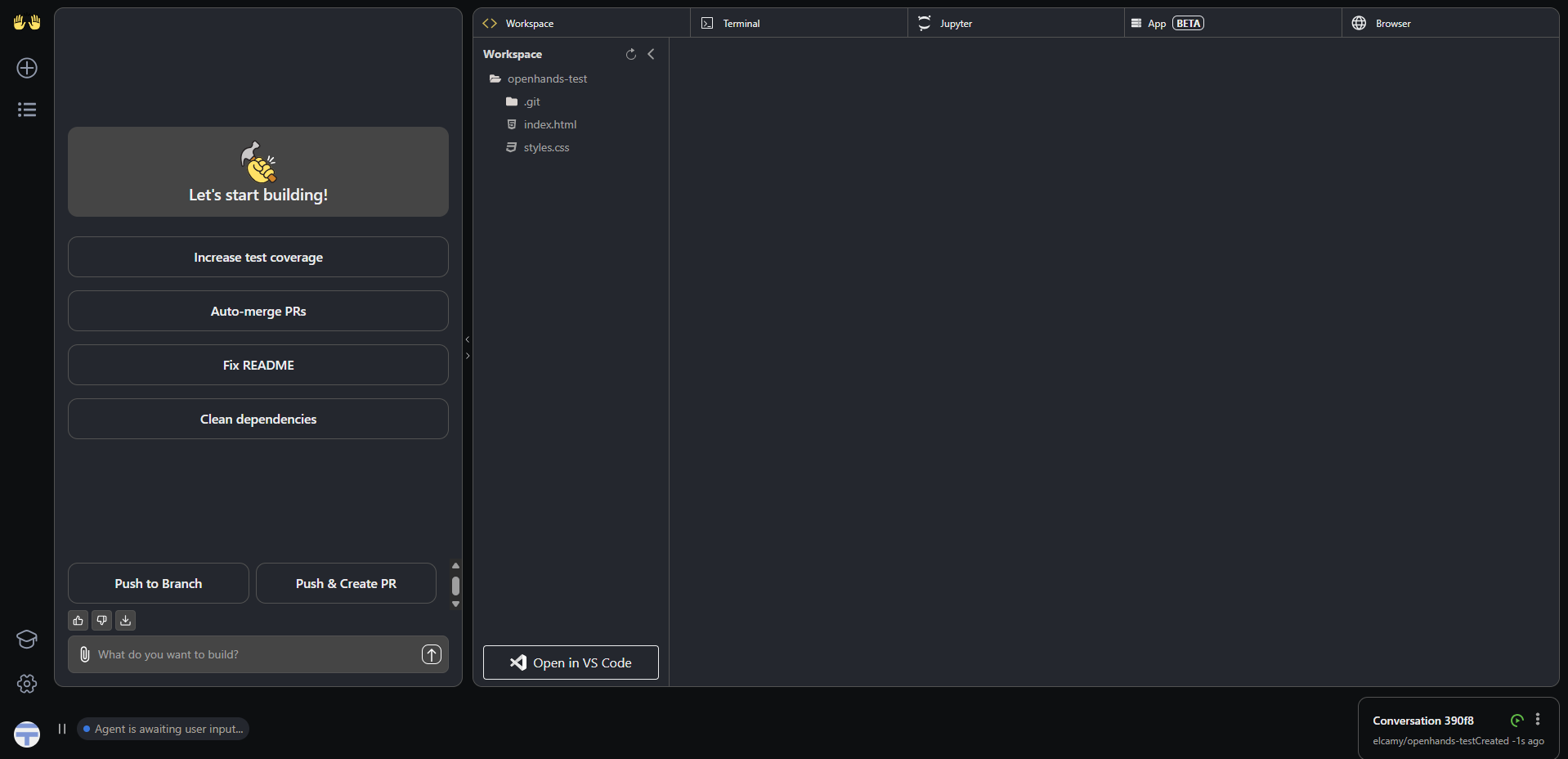Click the chat scrollbar handle
The width and height of the screenshot is (1568, 759).
tap(455, 586)
